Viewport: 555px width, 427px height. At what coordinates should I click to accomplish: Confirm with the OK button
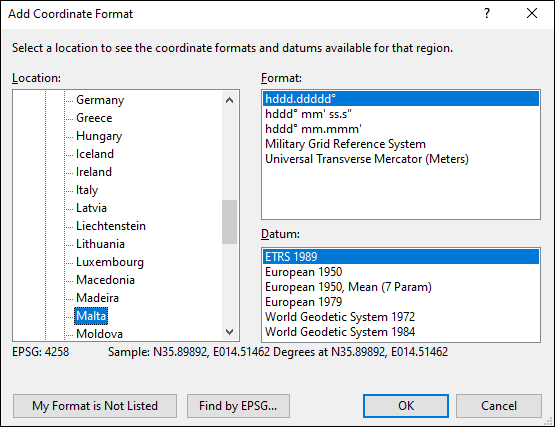pos(406,406)
